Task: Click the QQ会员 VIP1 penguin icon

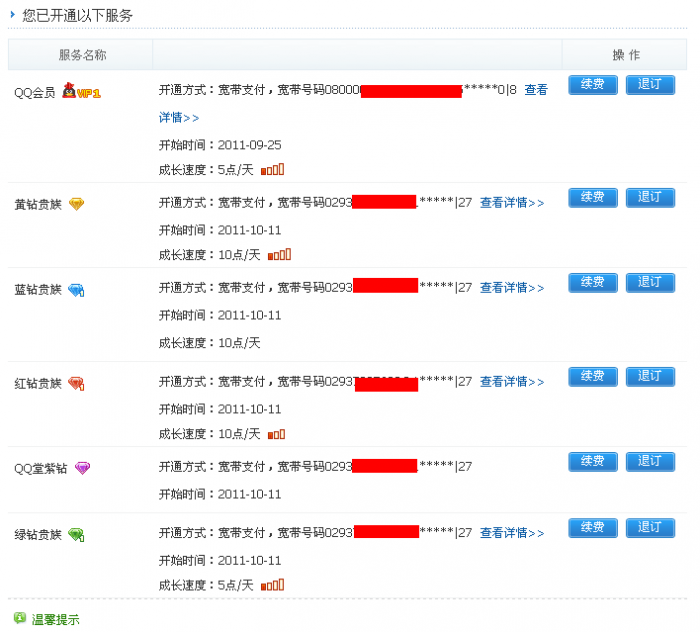Action: tap(81, 91)
